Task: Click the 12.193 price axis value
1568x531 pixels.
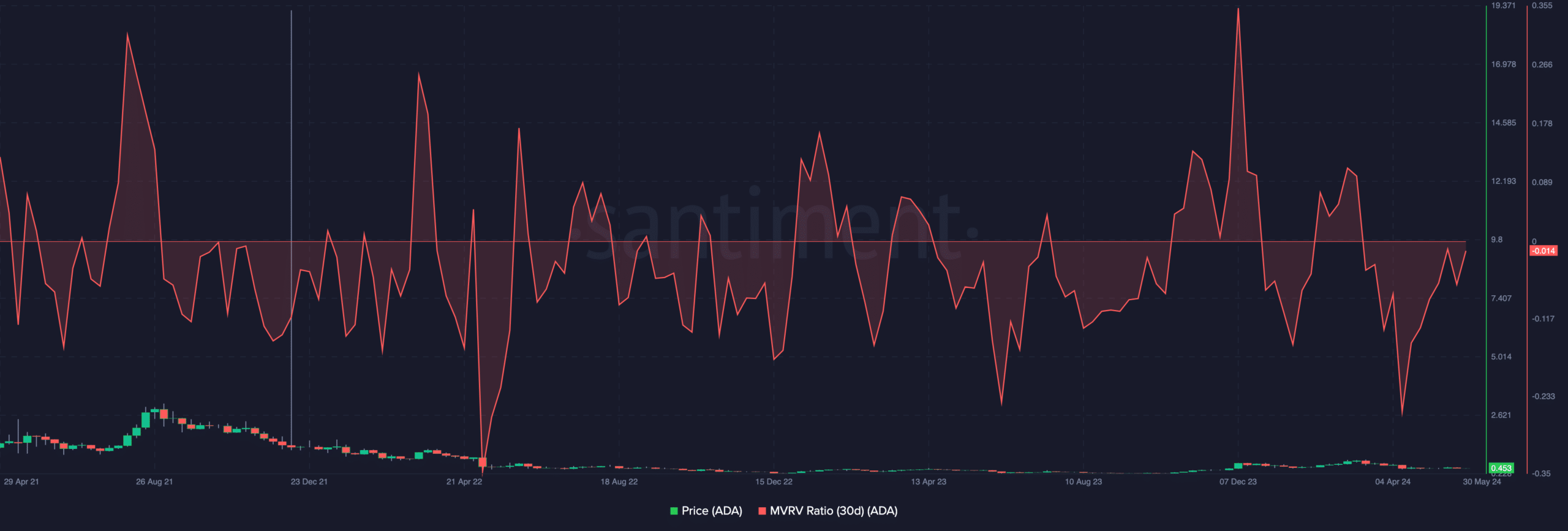Action: [1504, 181]
